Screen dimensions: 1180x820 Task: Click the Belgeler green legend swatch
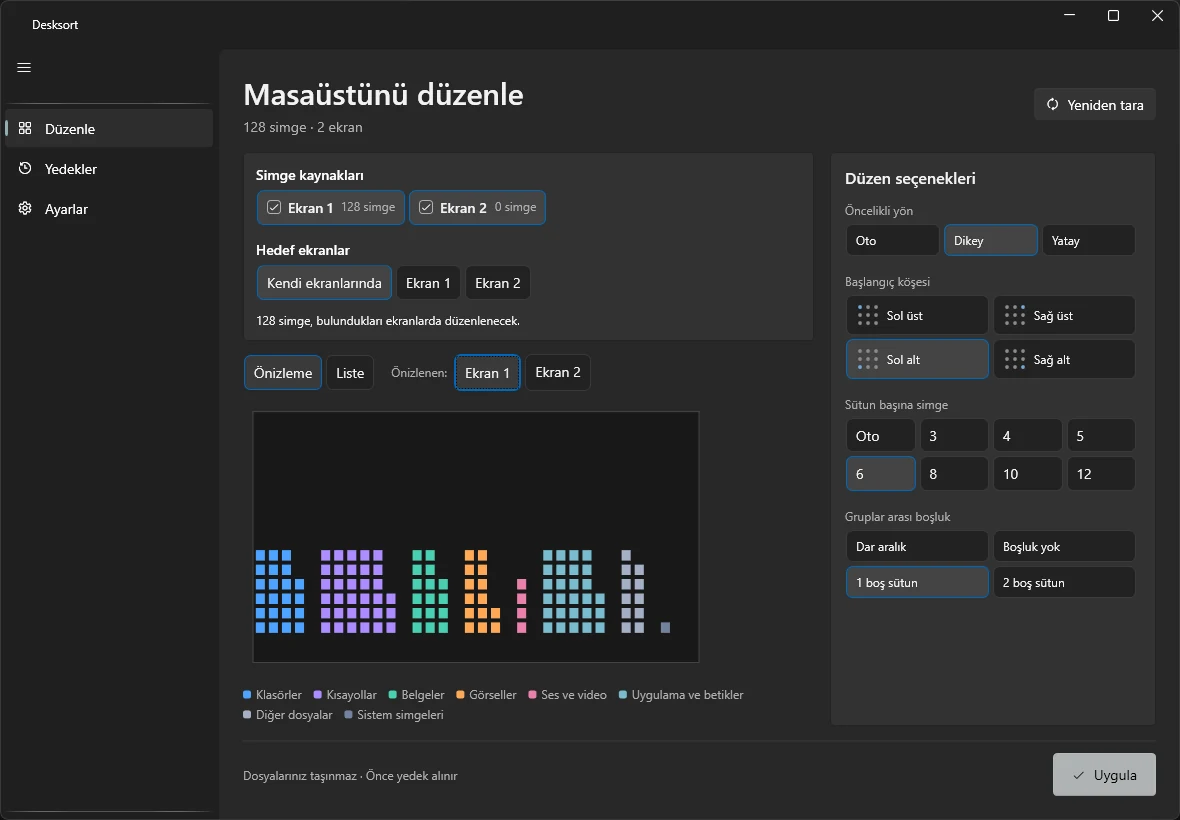(x=393, y=694)
